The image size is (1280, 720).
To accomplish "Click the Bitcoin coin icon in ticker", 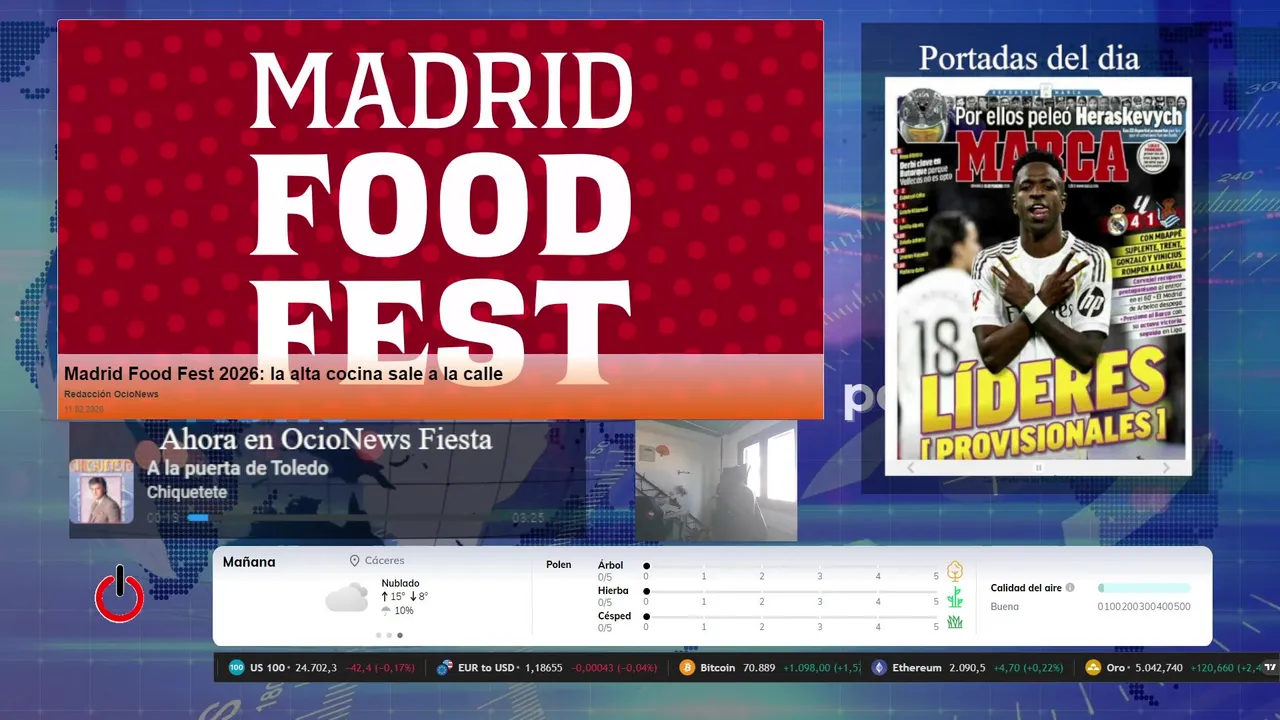I will pos(687,667).
